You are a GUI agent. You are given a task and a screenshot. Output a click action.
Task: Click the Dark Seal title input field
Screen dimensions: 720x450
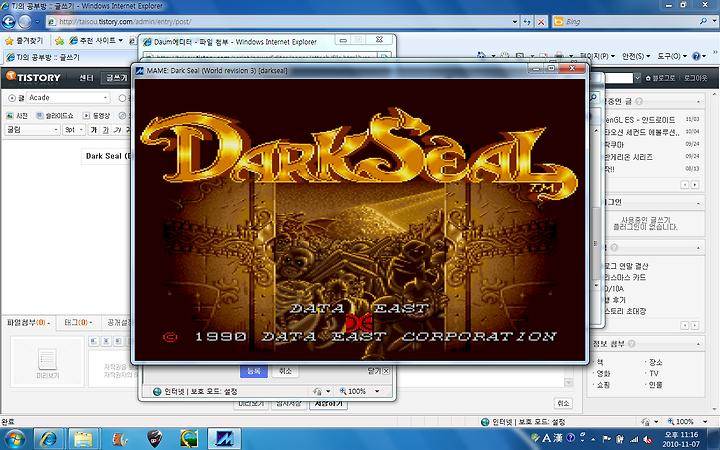[x=107, y=156]
